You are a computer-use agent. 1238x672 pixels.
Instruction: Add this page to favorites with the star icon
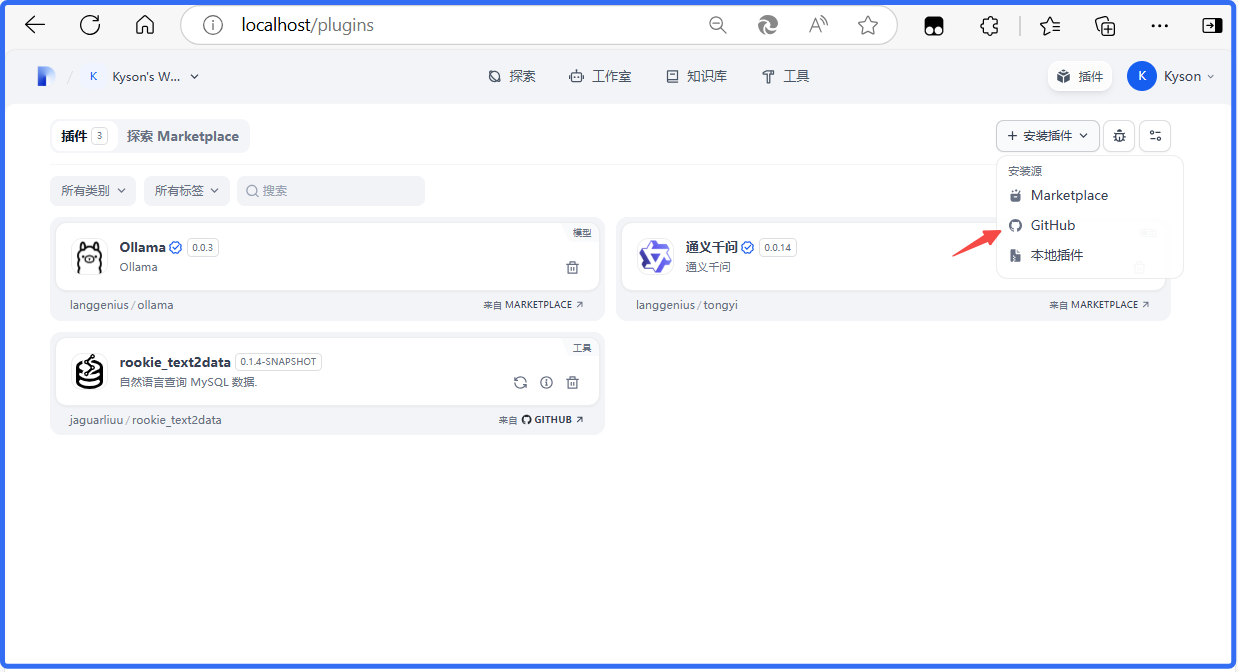click(868, 25)
